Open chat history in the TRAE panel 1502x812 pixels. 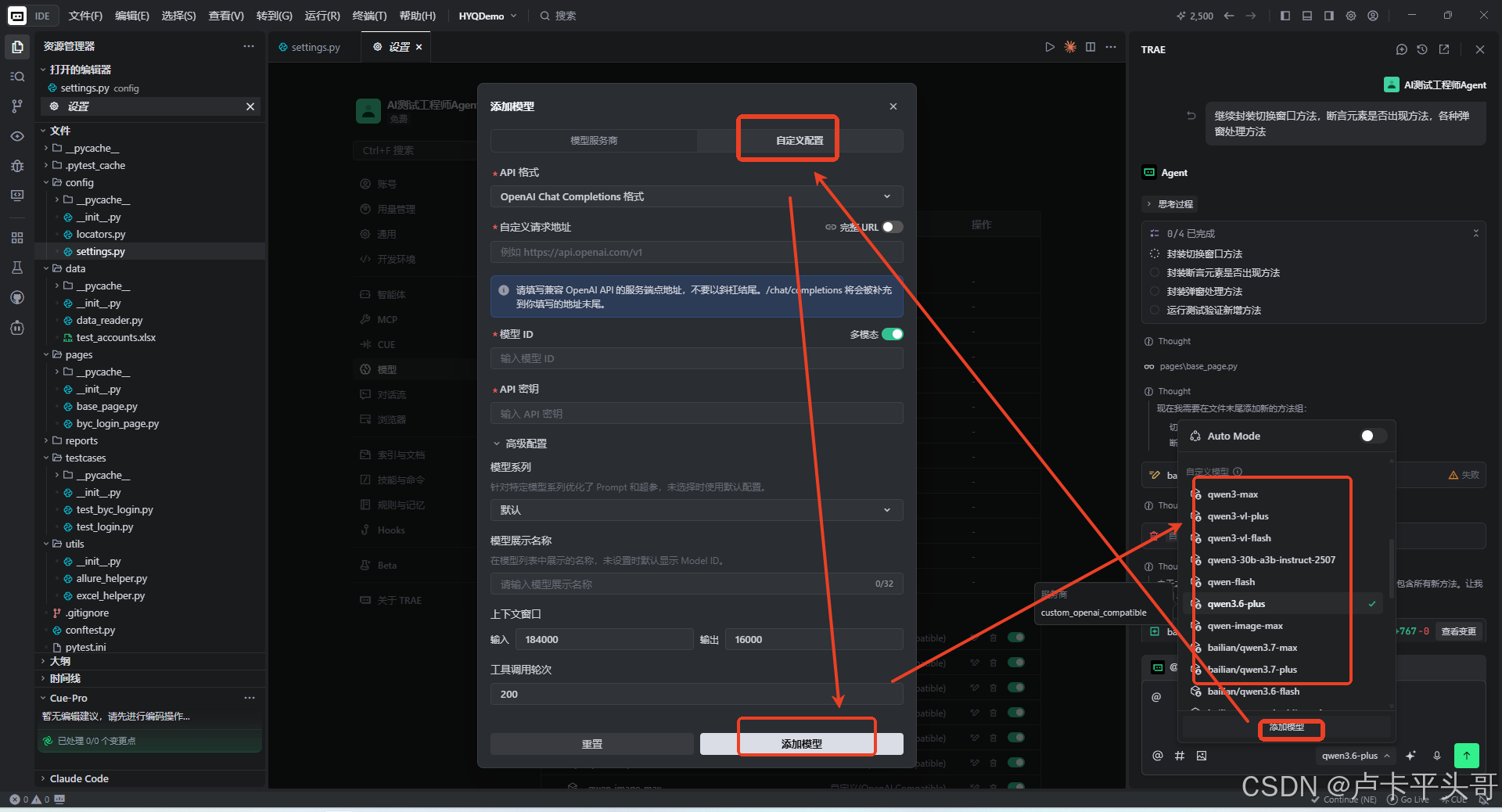coord(1422,49)
